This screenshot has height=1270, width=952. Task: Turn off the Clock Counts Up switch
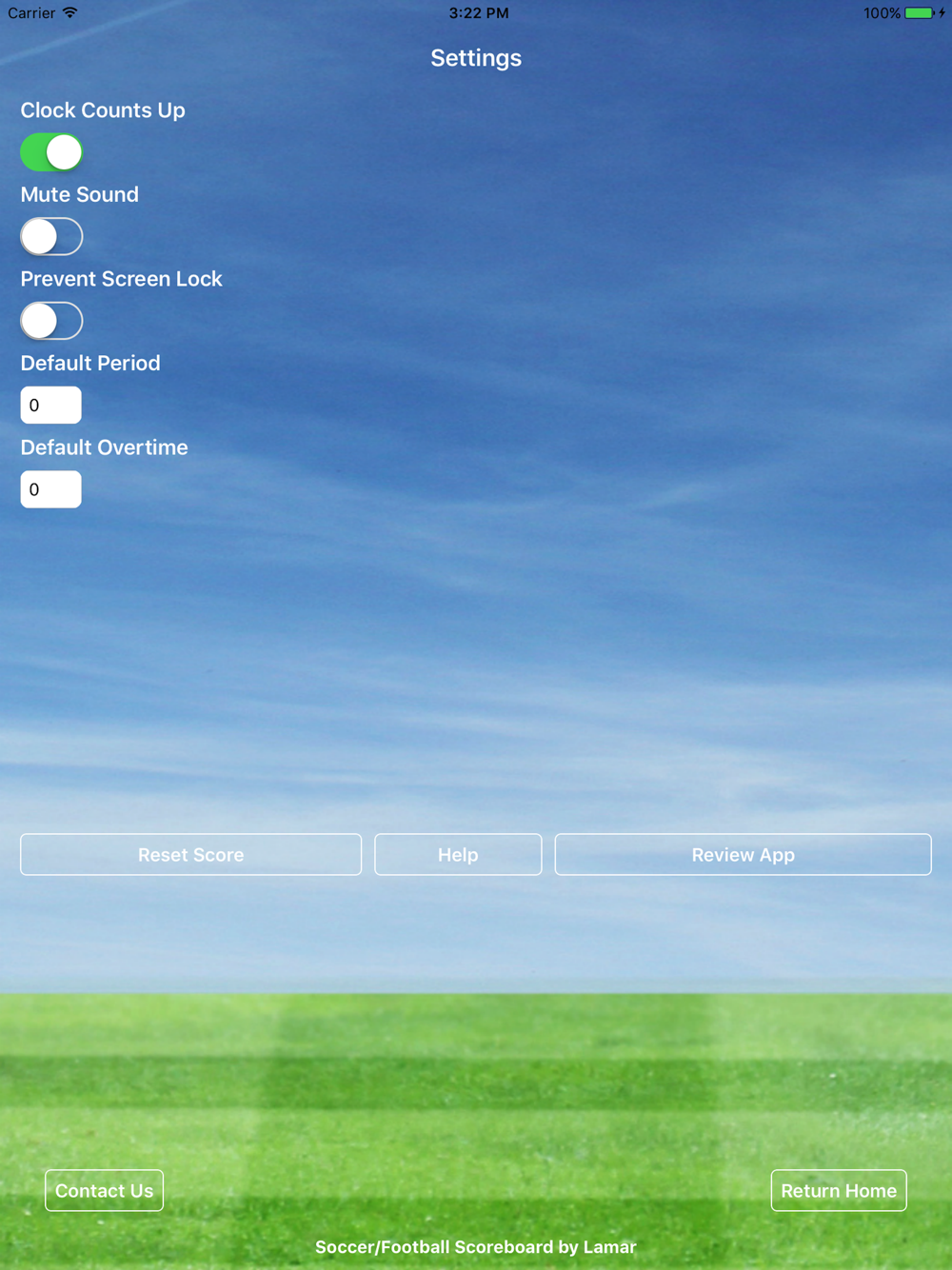tap(51, 152)
